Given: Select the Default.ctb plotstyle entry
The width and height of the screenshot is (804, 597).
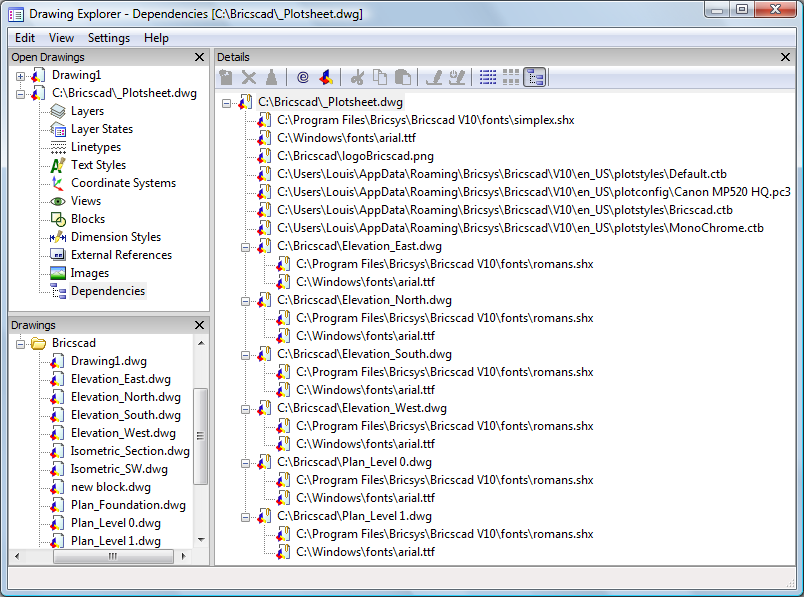Looking at the screenshot, I should click(x=501, y=174).
